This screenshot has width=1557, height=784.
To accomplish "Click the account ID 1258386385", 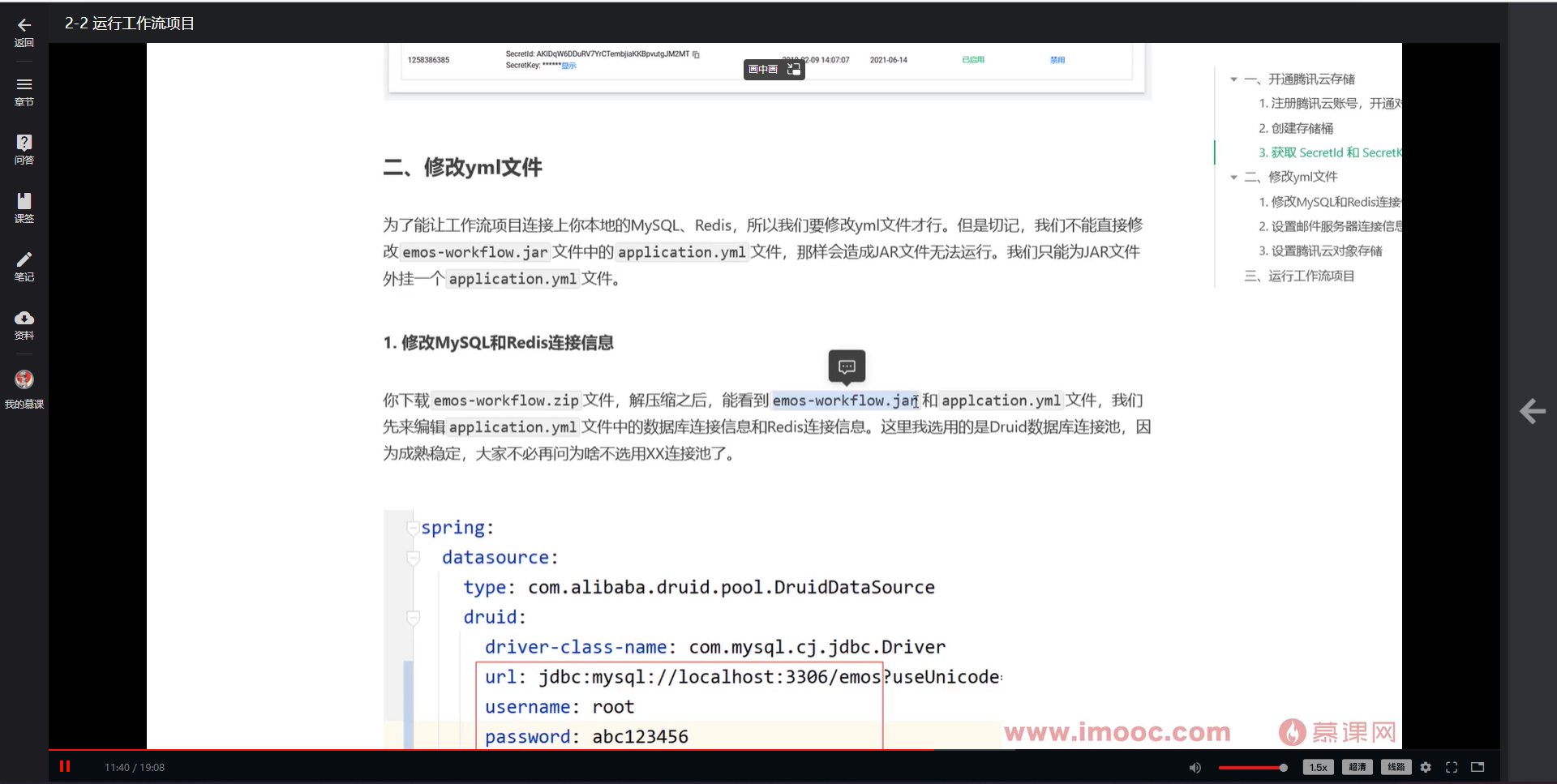I will pos(428,60).
